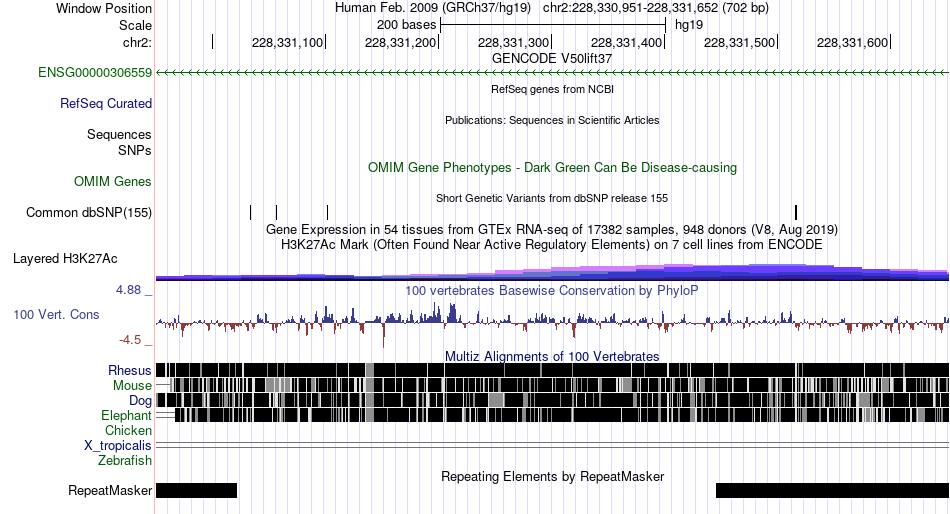
Task: Click the -4.5 conservation lower limit value
Action: click(130, 340)
